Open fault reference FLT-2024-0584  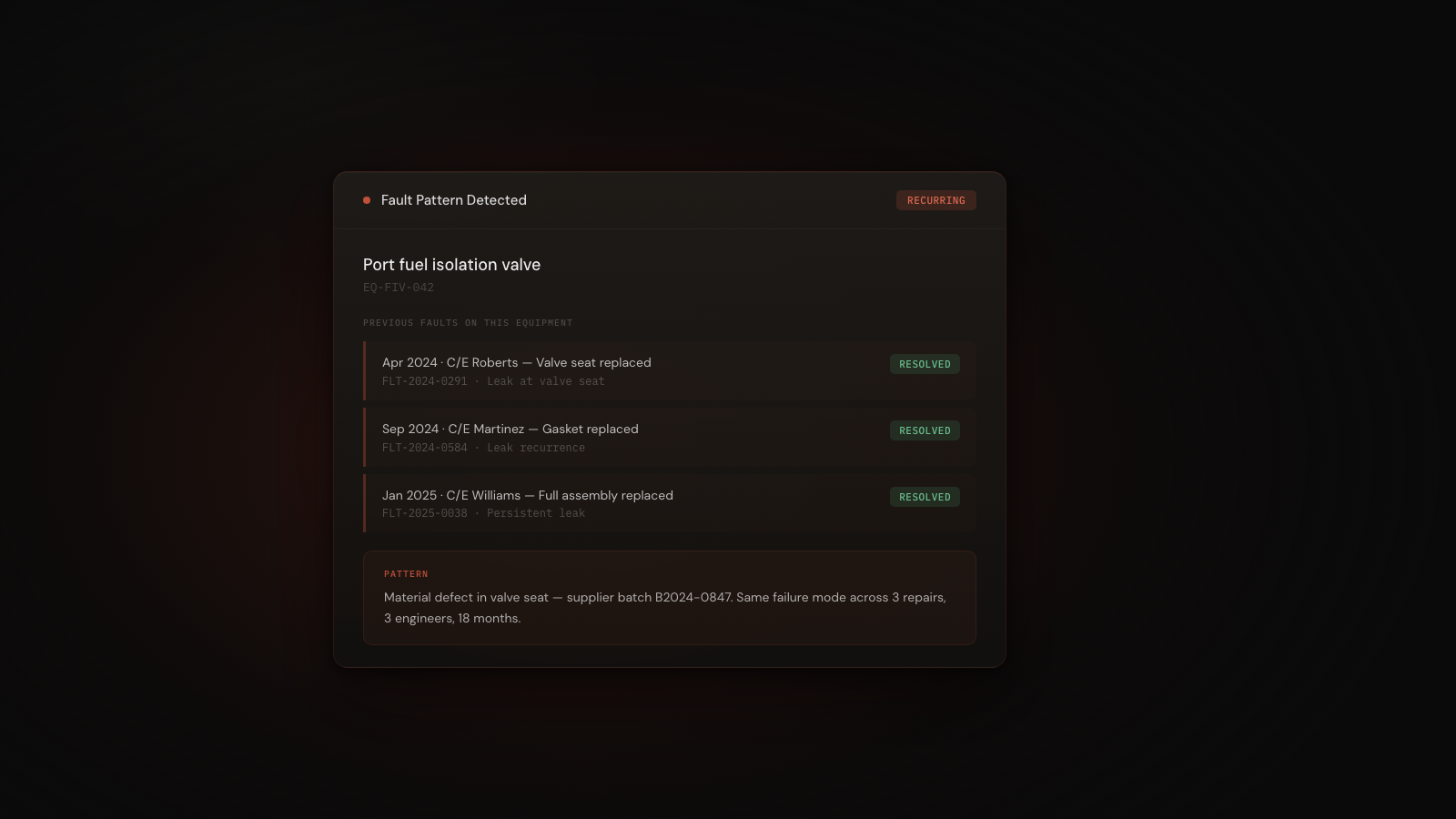[x=424, y=448]
